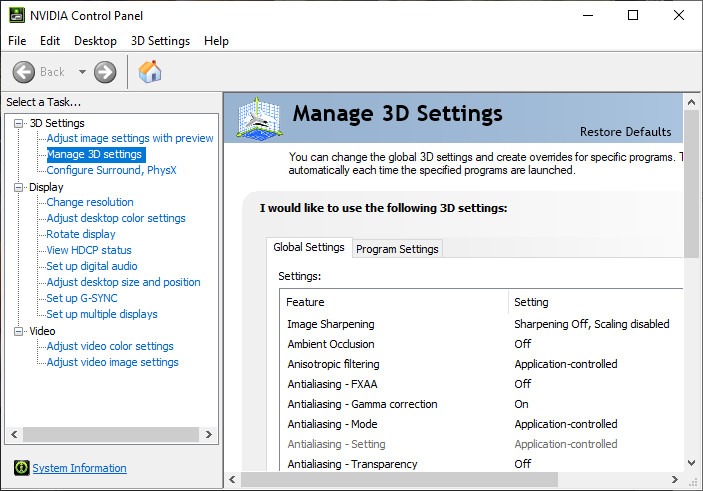Collapse the Display tree node
Image resolution: width=703 pixels, height=491 pixels.
18,187
